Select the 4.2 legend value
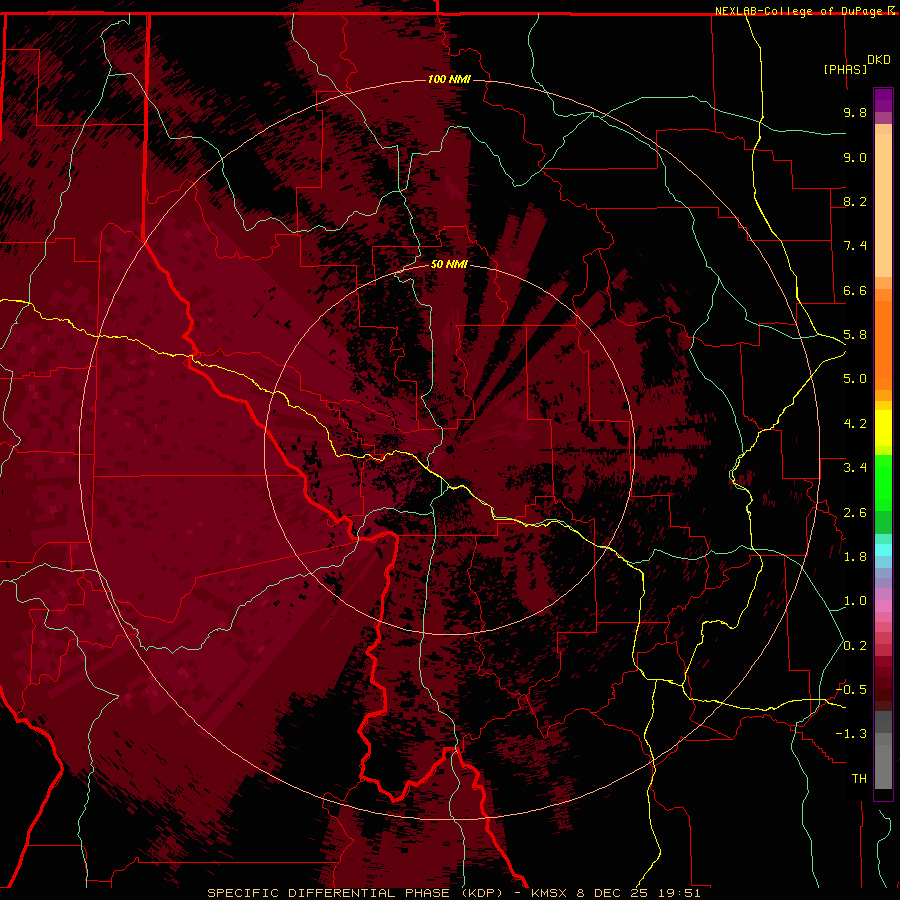Image resolution: width=900 pixels, height=900 pixels. 855,424
